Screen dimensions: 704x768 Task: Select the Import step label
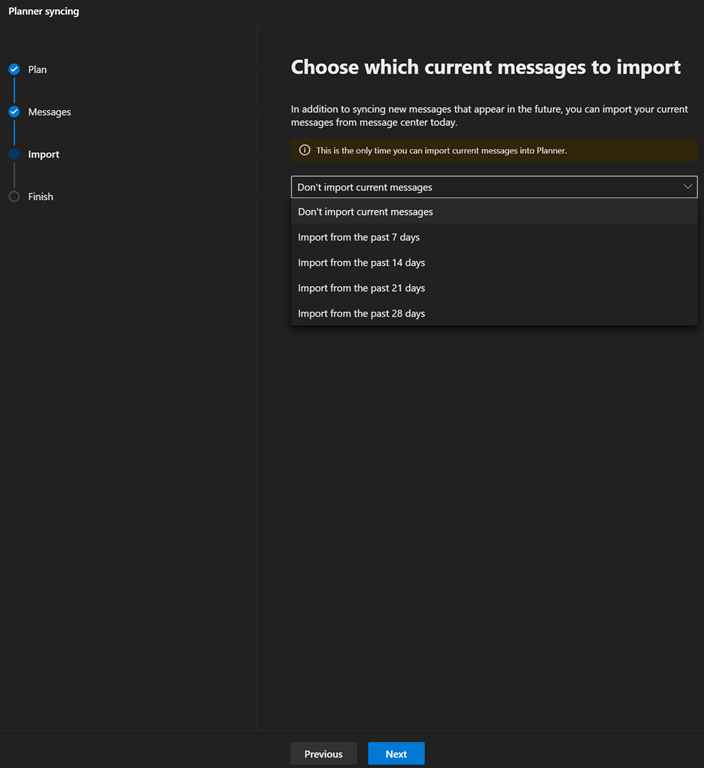click(x=44, y=154)
